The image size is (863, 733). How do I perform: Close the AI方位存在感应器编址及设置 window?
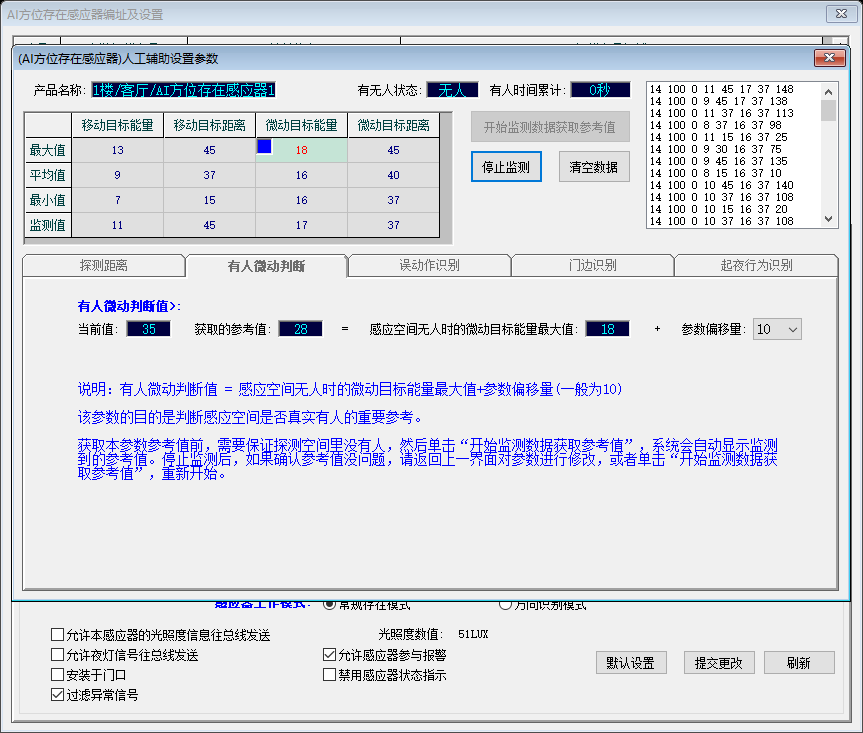coord(842,14)
